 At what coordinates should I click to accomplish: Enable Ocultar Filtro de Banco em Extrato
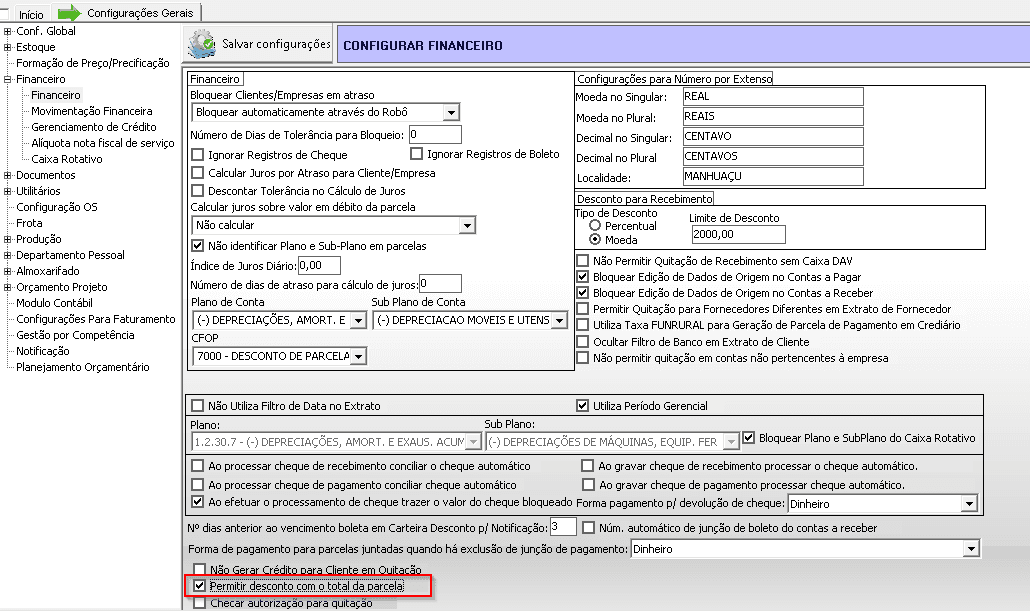click(583, 342)
